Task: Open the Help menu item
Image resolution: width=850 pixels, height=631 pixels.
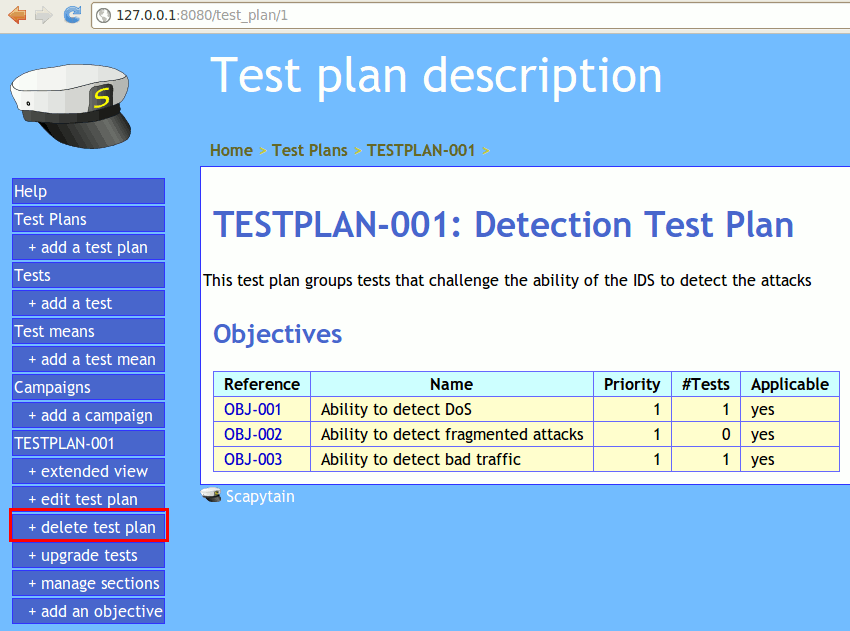Action: tap(88, 191)
